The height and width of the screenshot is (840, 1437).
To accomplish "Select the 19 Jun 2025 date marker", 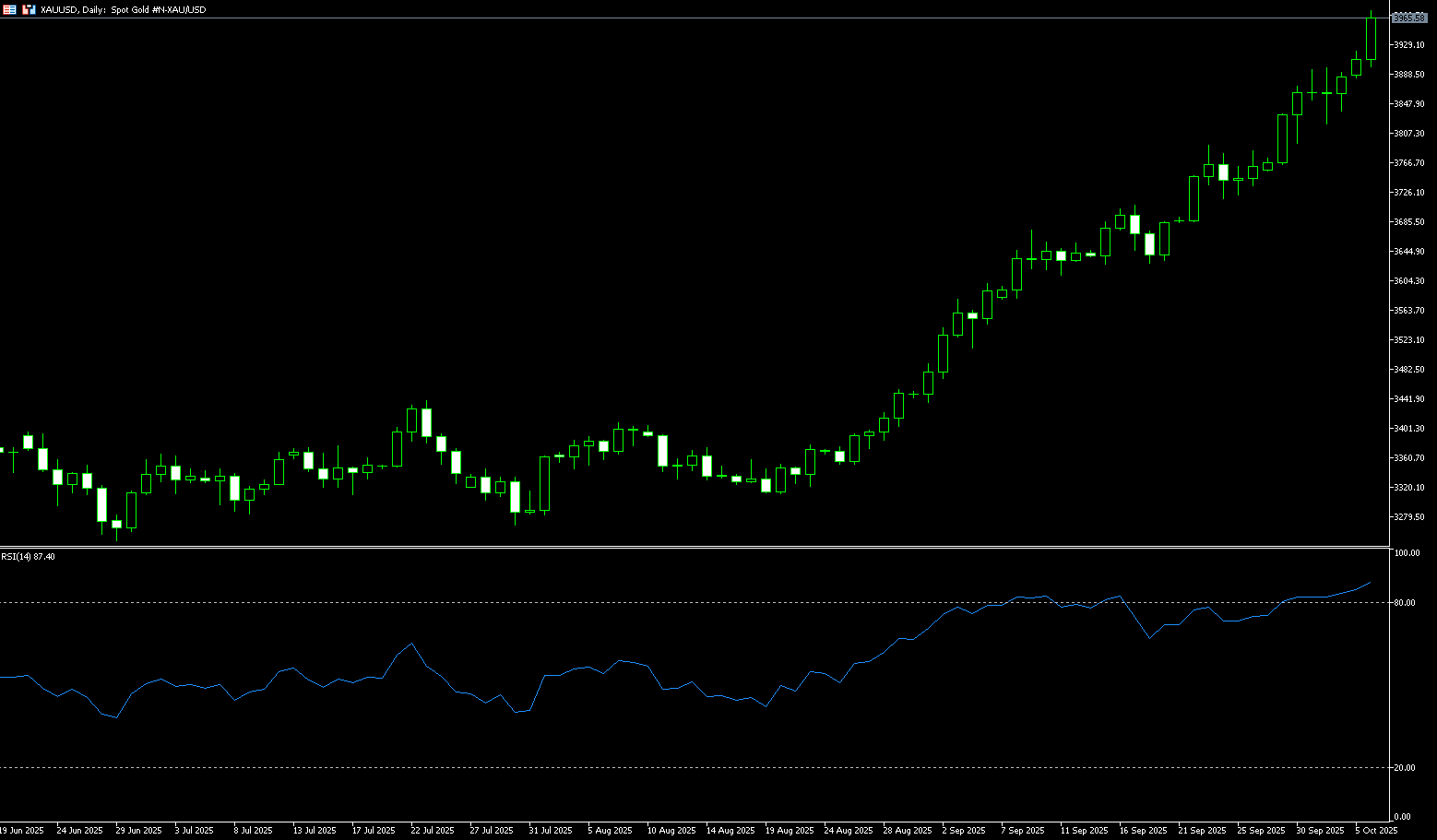I will [22, 830].
